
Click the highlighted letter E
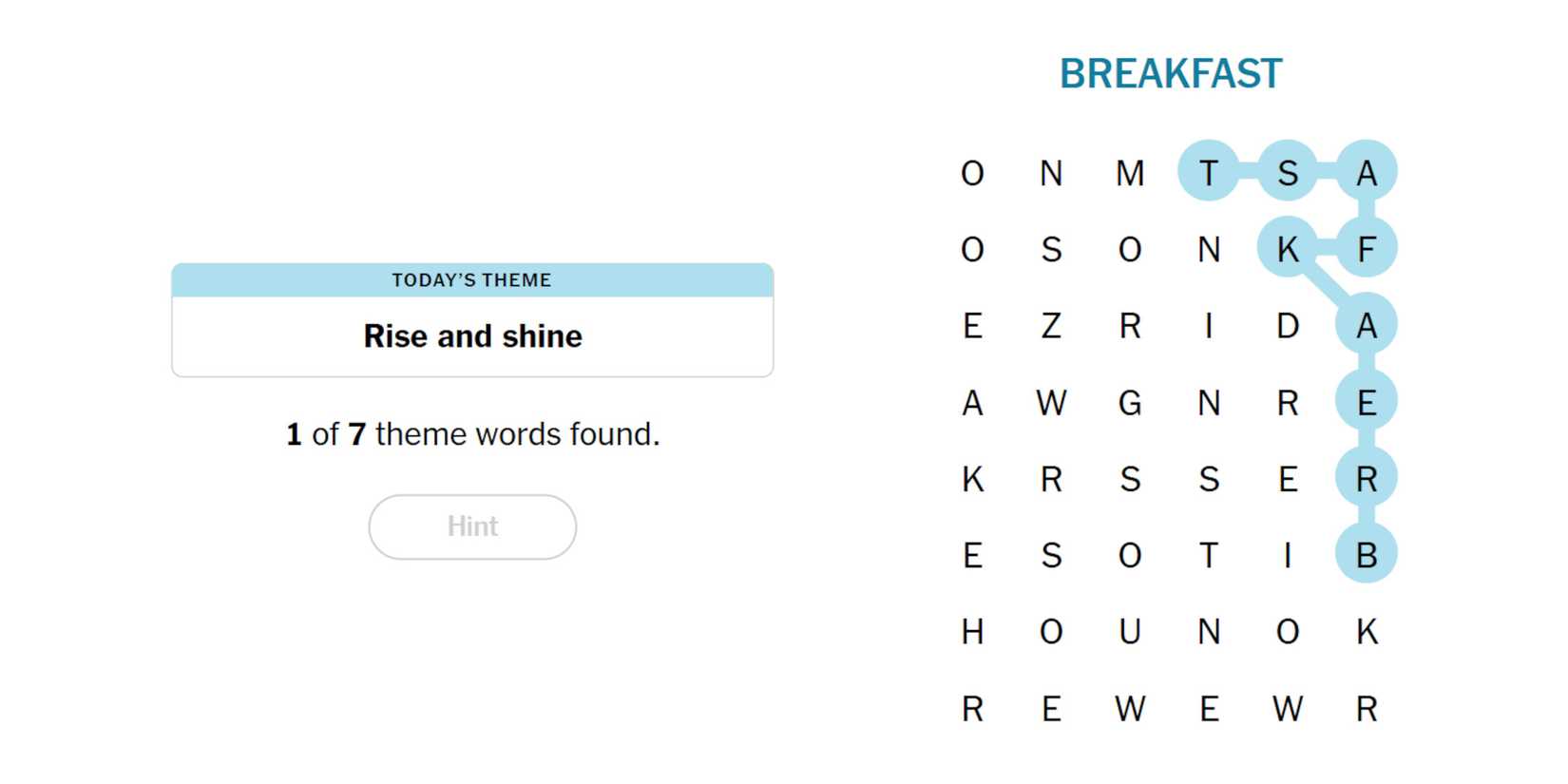1366,403
